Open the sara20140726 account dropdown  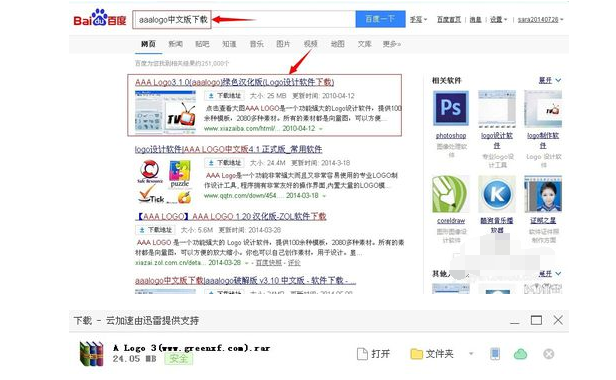point(540,19)
